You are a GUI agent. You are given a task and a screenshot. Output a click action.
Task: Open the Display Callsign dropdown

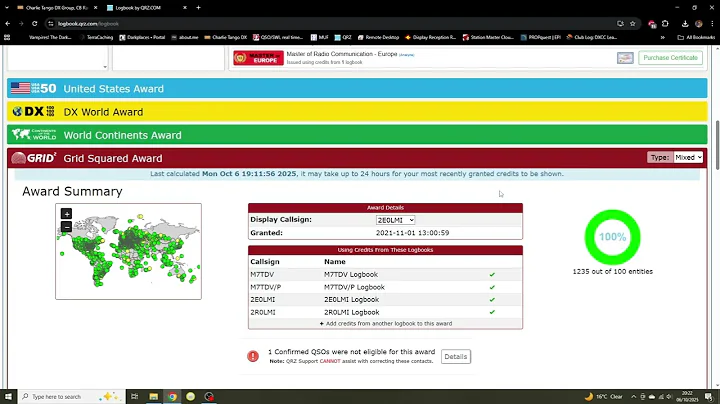click(395, 220)
